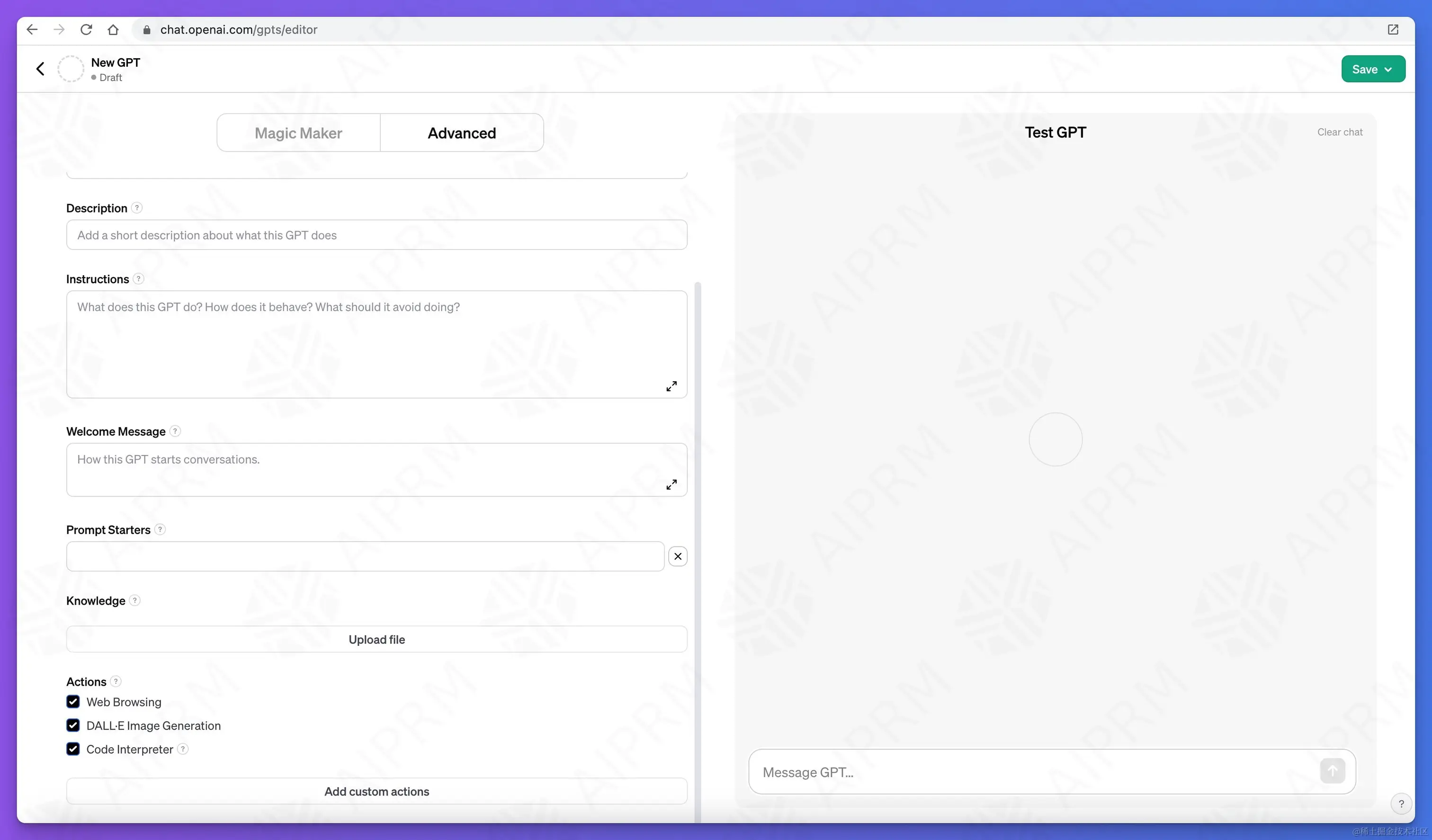Switch to the Magic Maker tab
This screenshot has width=1432, height=840.
tap(298, 133)
